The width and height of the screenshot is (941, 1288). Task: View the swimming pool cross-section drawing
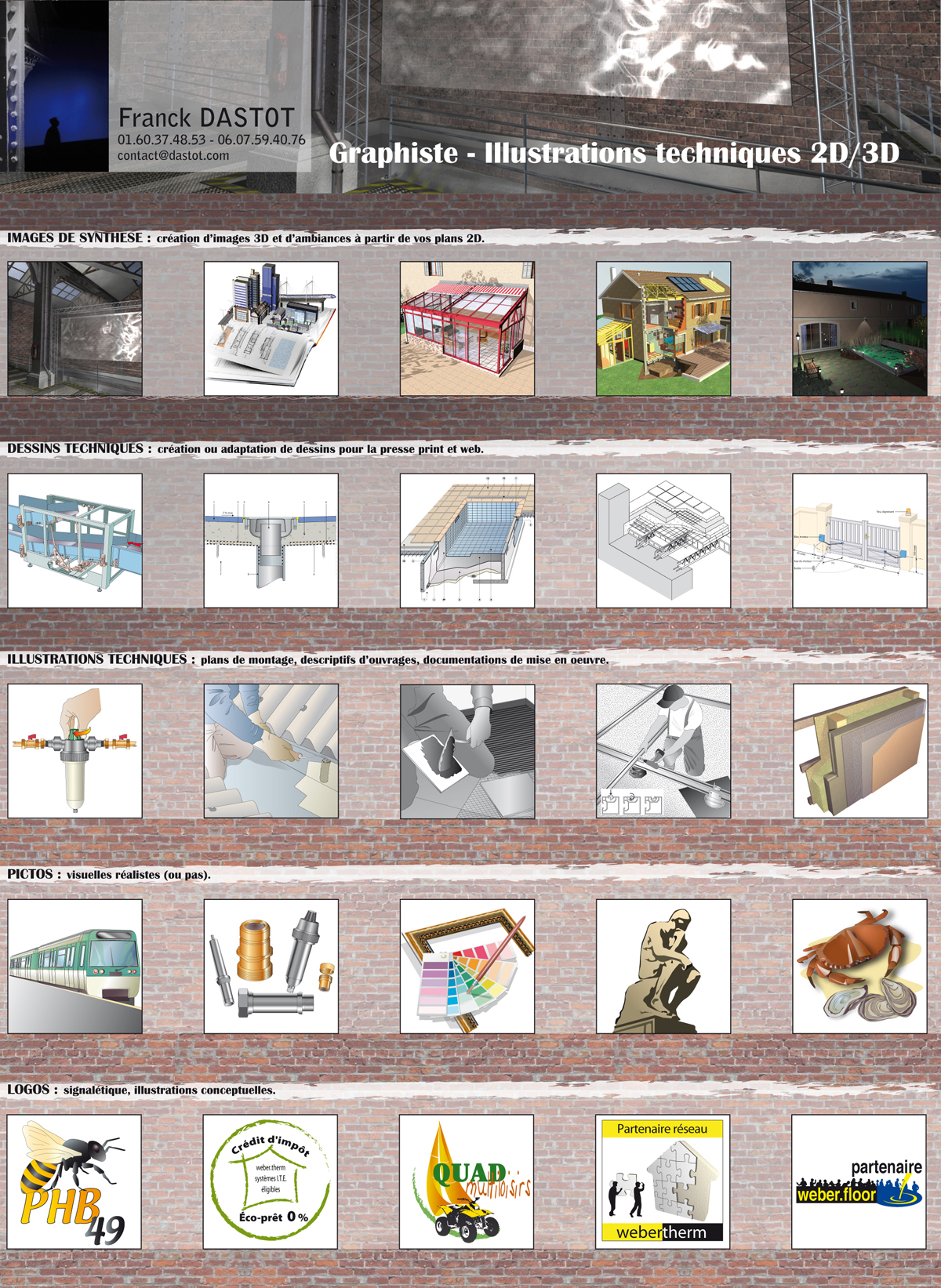pyautogui.click(x=467, y=540)
